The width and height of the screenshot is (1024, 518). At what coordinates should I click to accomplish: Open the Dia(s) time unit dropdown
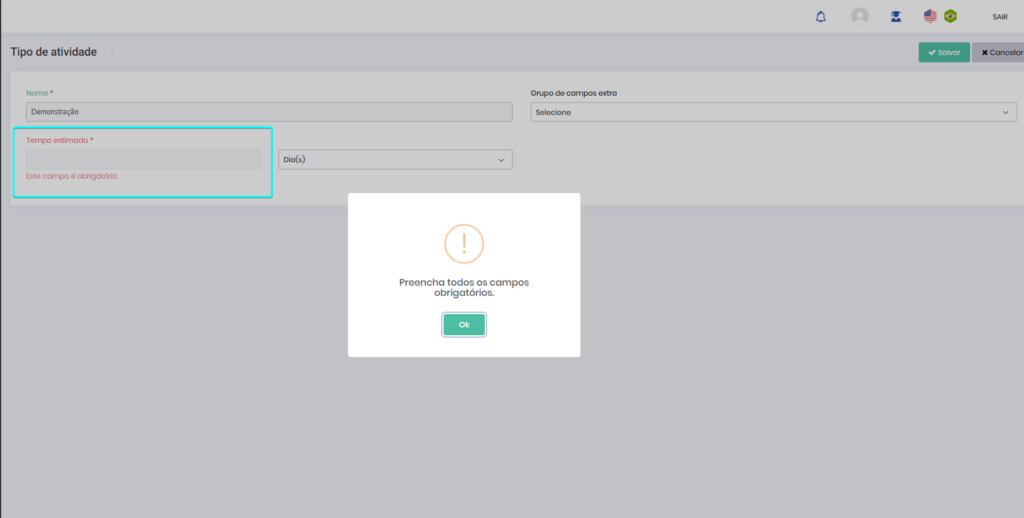coord(395,160)
